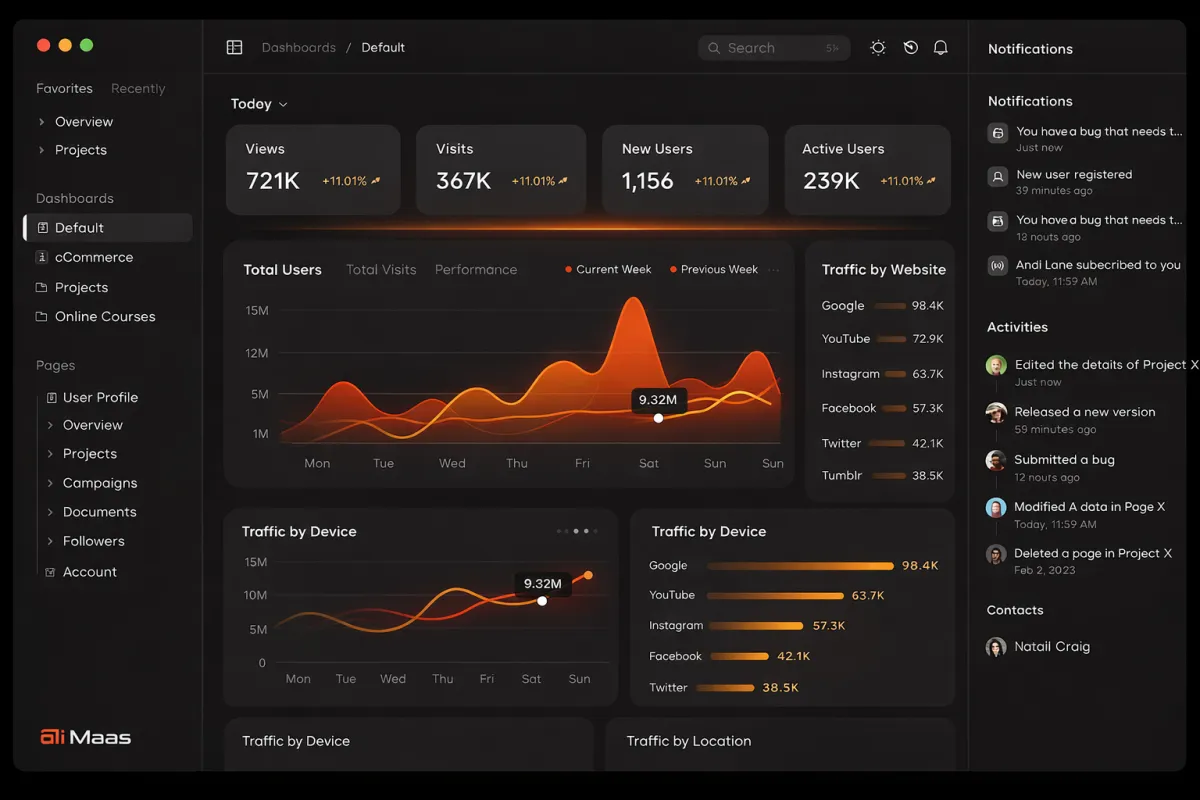Select the Total Visits chart tab
Screen dimensions: 1200x800
[381, 270]
